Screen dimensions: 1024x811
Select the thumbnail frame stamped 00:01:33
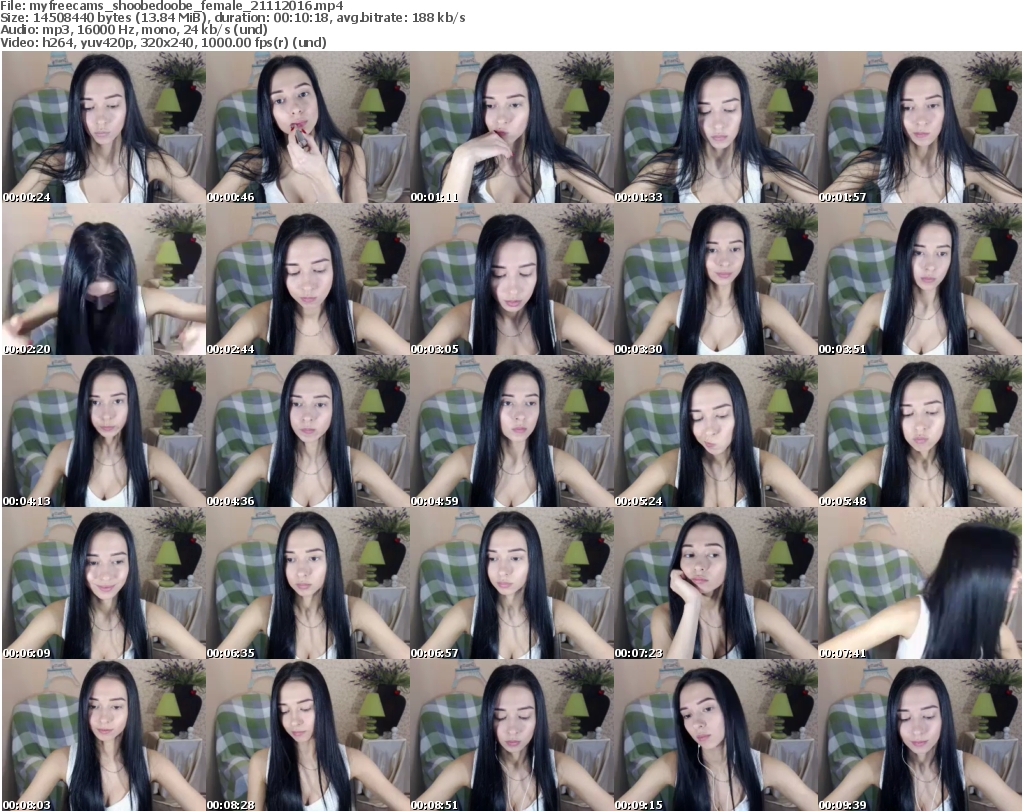pyautogui.click(x=716, y=127)
